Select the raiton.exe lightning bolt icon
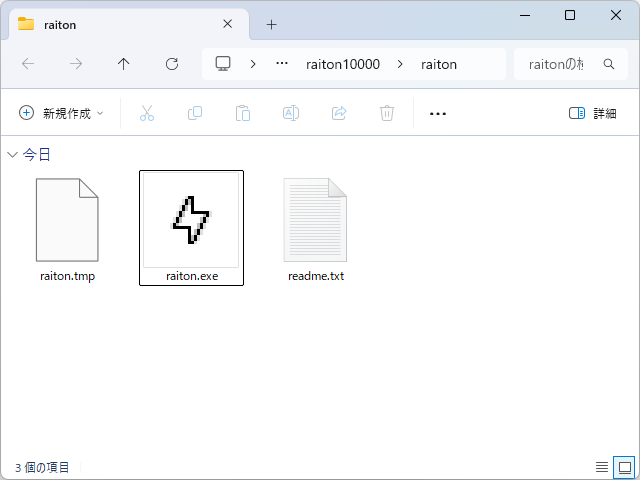640x480 pixels. (x=191, y=220)
